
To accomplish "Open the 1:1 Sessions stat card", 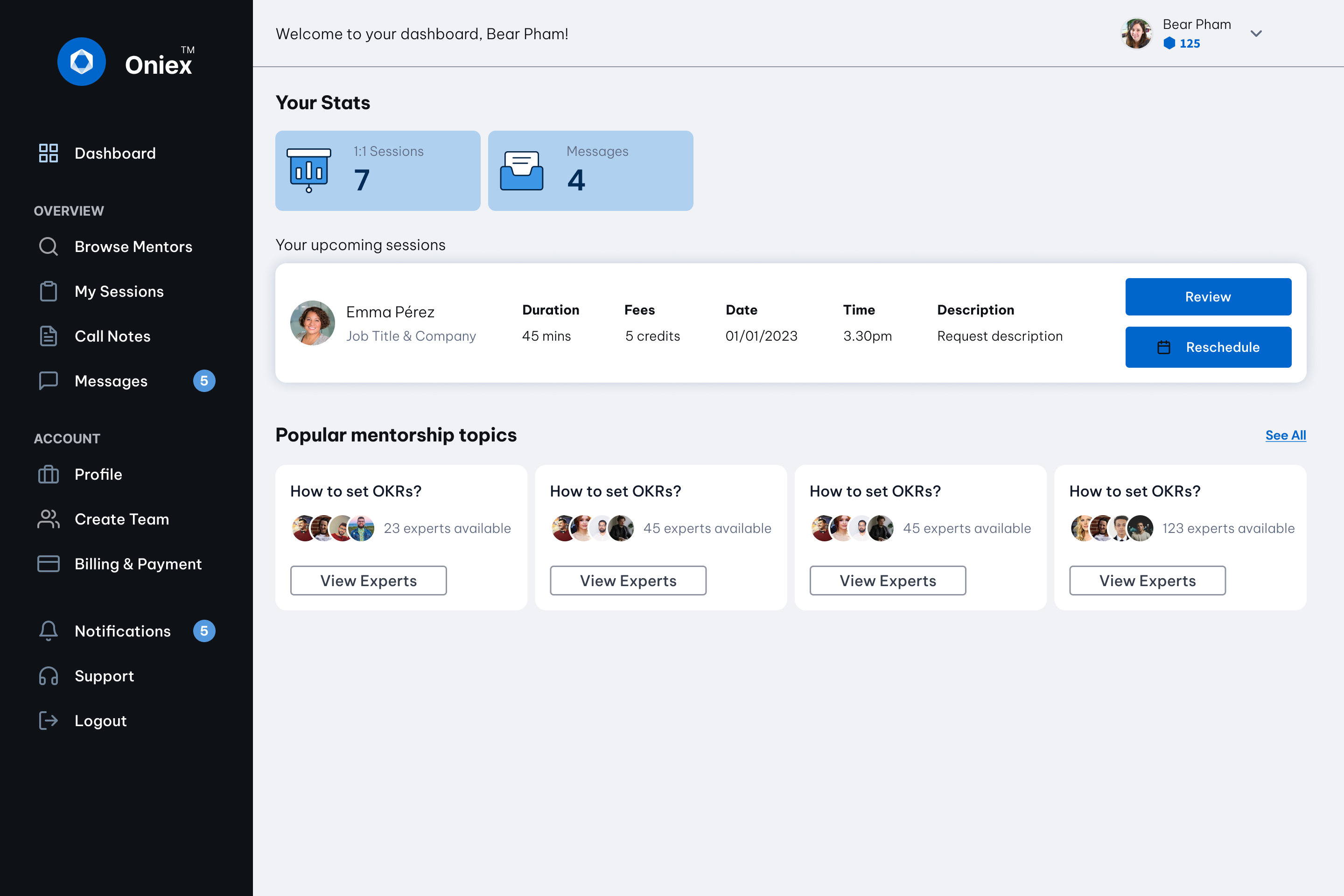I will pos(378,170).
